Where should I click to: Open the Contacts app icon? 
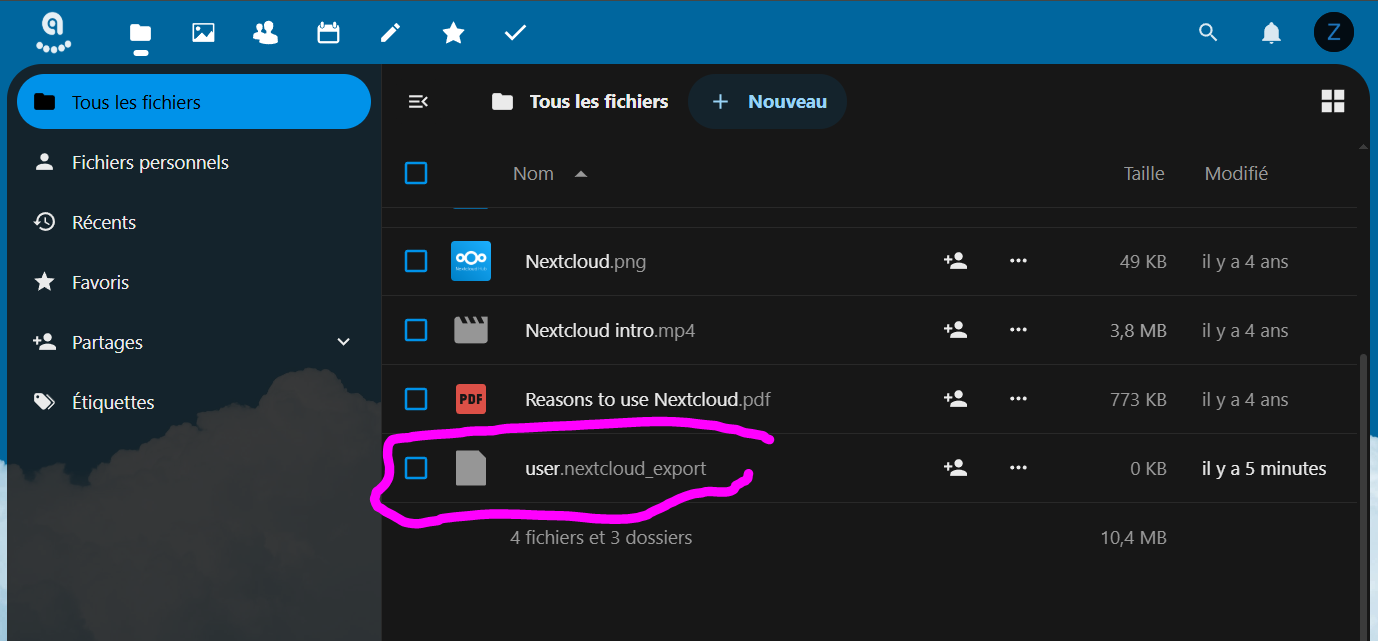point(266,33)
